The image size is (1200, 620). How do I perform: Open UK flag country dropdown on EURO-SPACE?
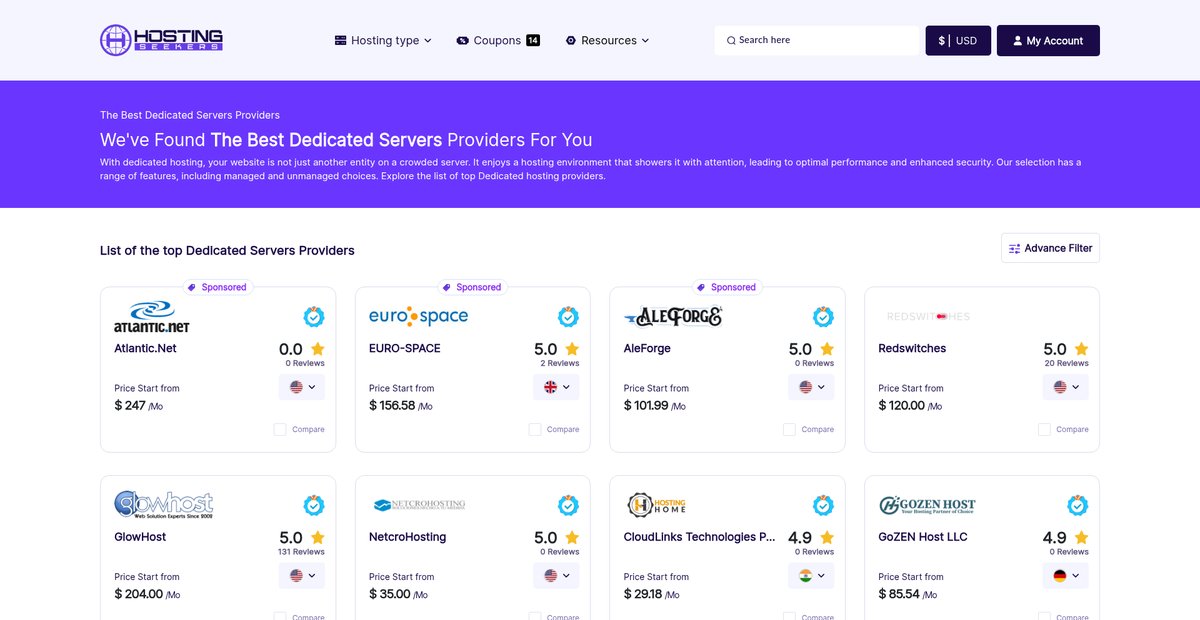tap(556, 387)
